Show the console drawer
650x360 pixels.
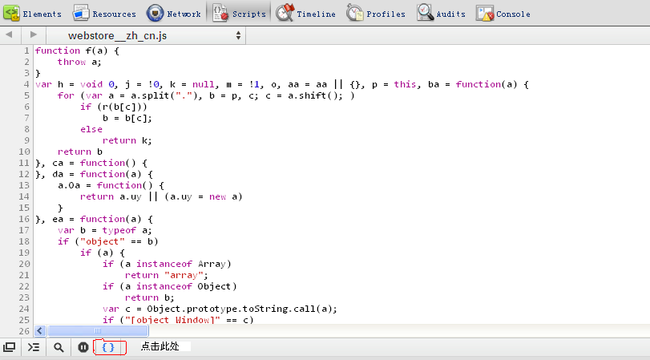click(x=34, y=347)
